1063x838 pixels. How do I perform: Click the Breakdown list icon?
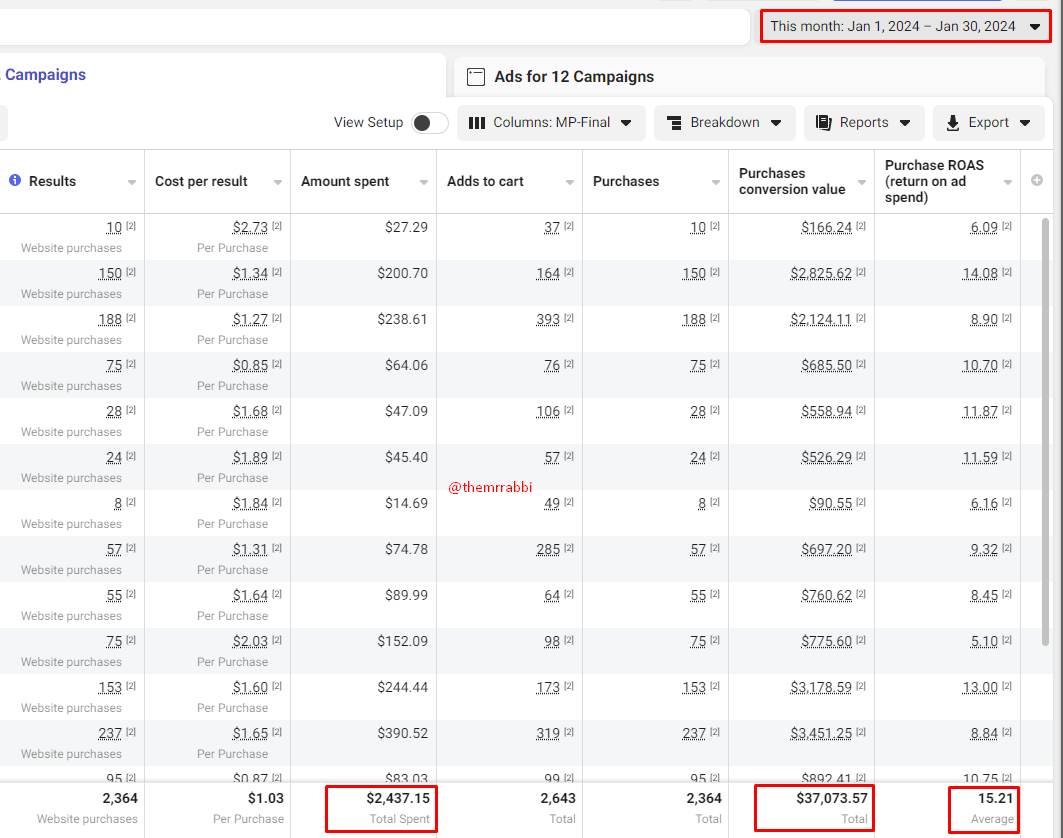[674, 123]
